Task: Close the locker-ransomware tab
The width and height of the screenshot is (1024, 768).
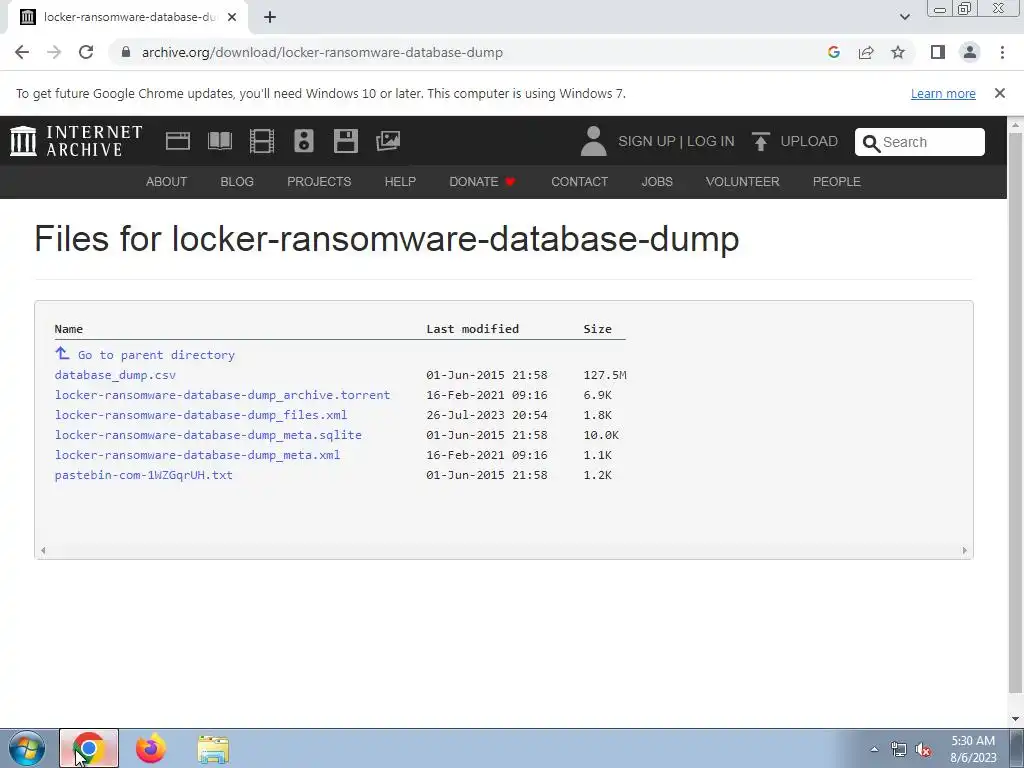Action: point(232,17)
